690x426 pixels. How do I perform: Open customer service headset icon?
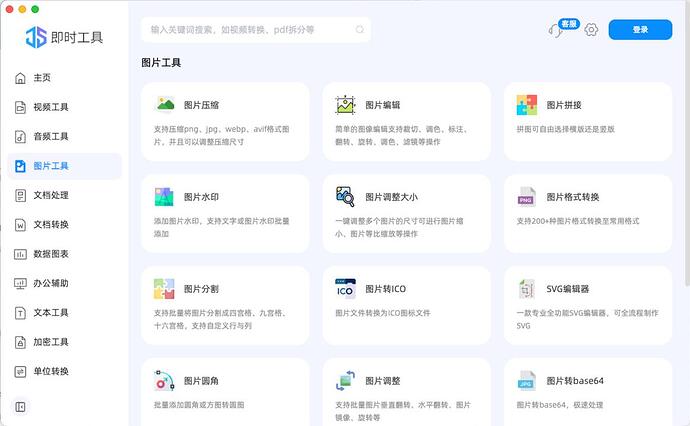[x=556, y=30]
